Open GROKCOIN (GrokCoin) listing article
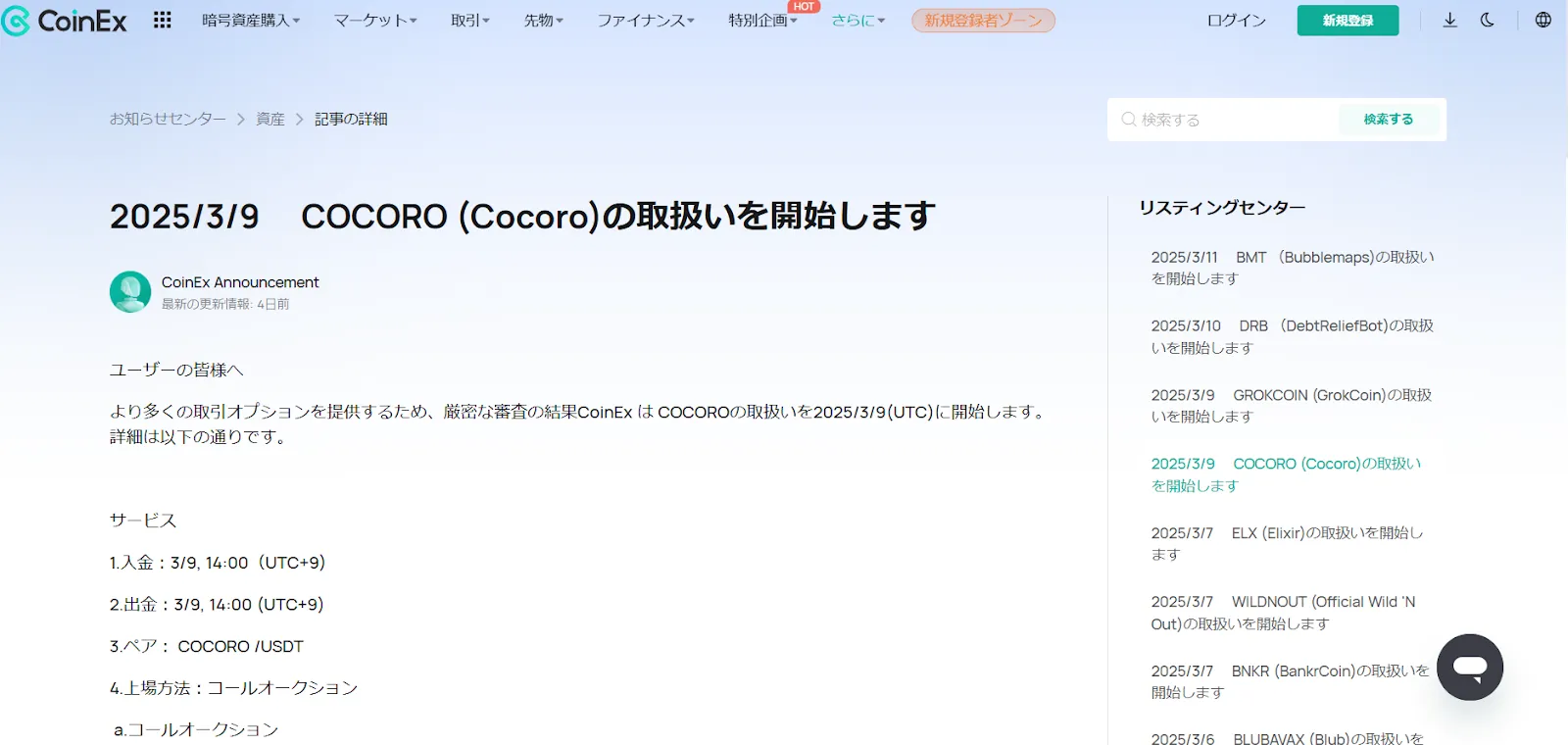This screenshot has height=745, width=1568. (1292, 406)
